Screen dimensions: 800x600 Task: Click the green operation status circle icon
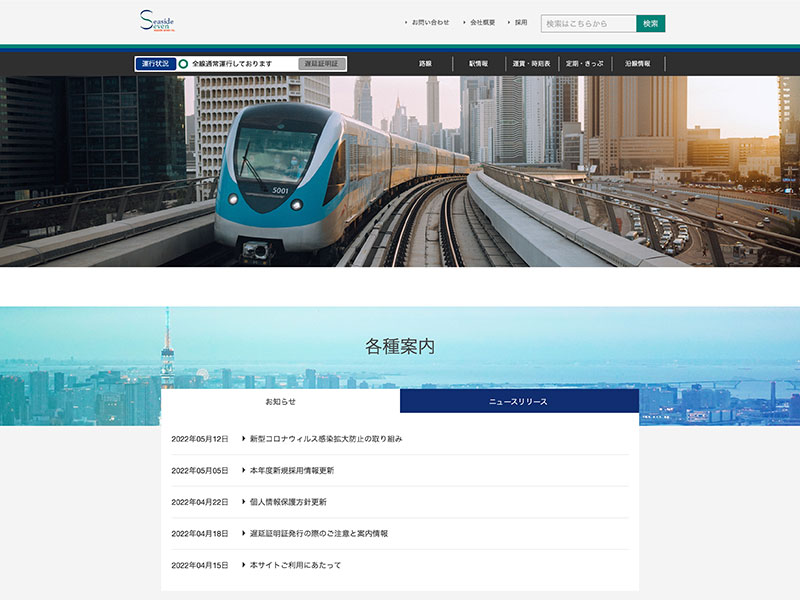(x=184, y=64)
